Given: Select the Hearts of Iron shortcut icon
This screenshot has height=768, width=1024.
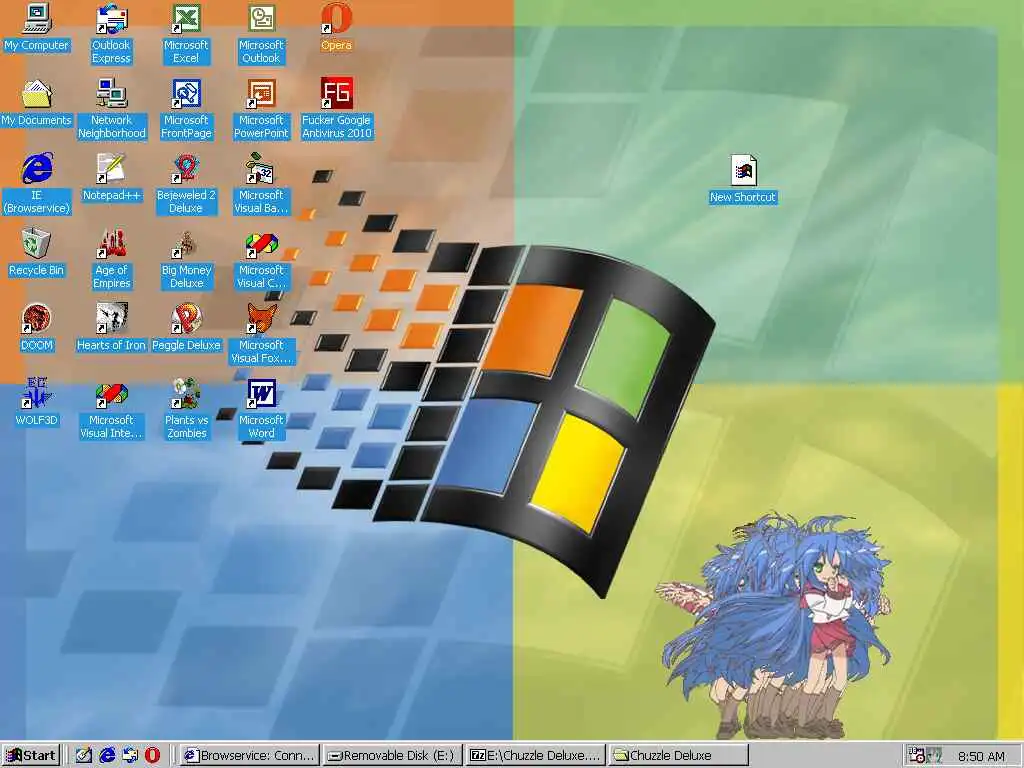Looking at the screenshot, I should 111,319.
